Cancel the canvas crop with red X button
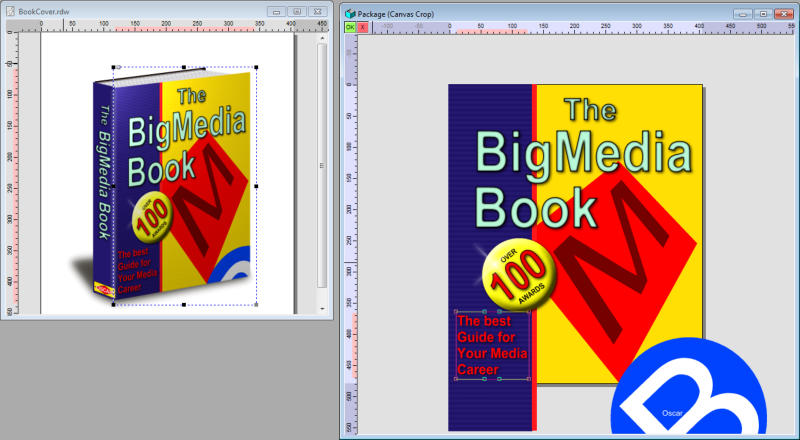800x440 pixels. pos(362,28)
